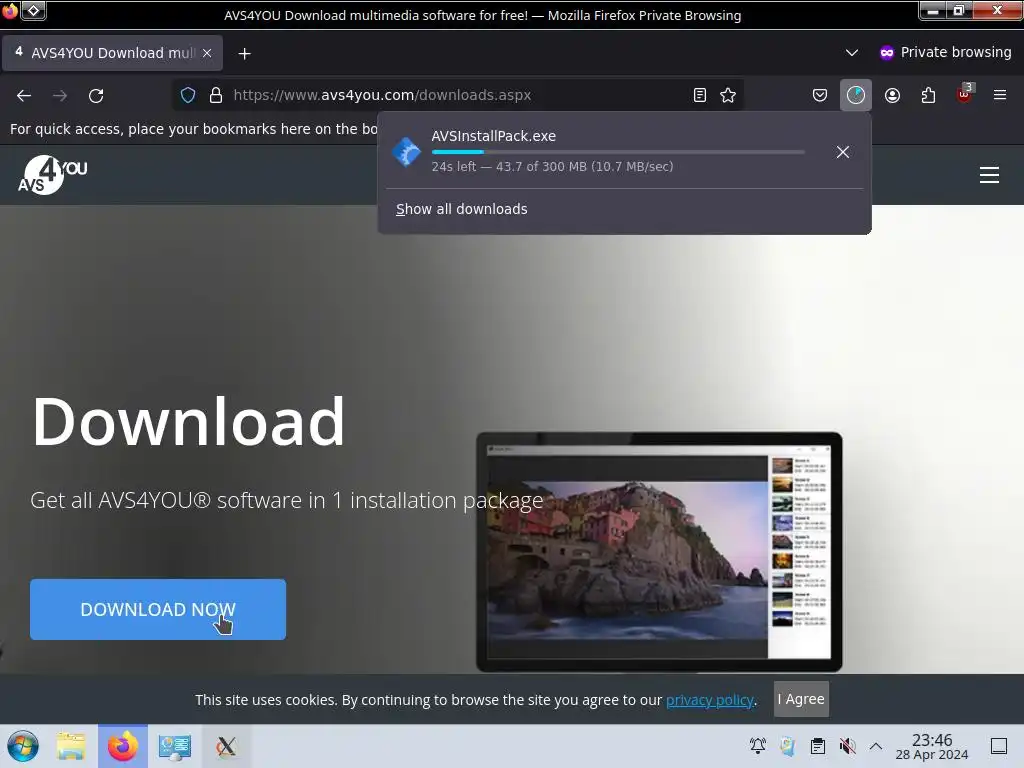The image size is (1024, 768).
Task: Show all downloads
Action: [461, 209]
